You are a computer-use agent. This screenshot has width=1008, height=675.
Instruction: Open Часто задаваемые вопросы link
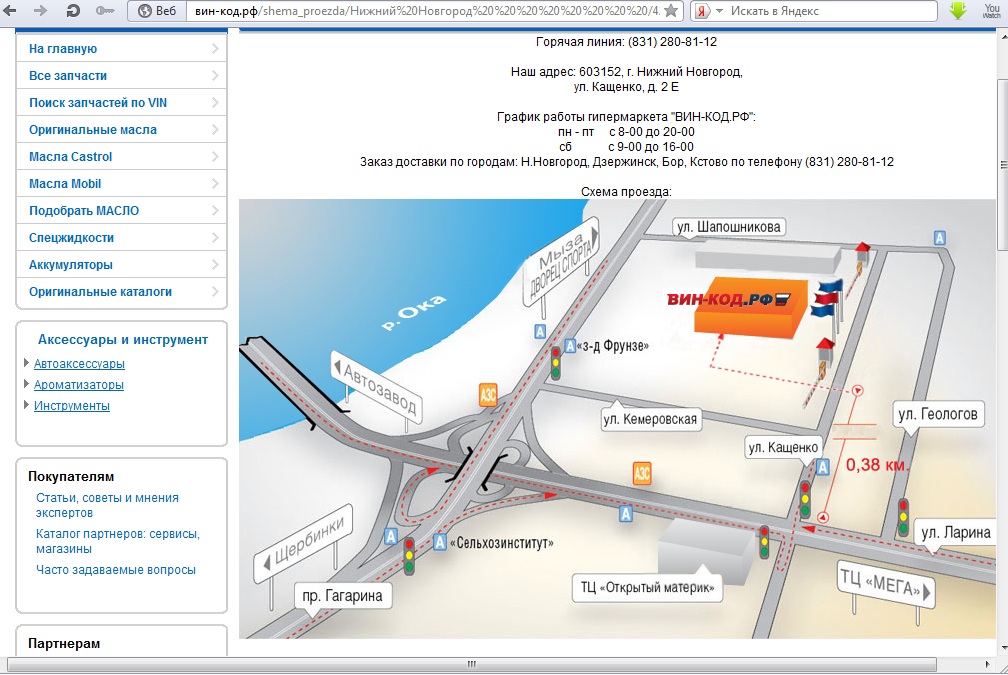[x=116, y=570]
